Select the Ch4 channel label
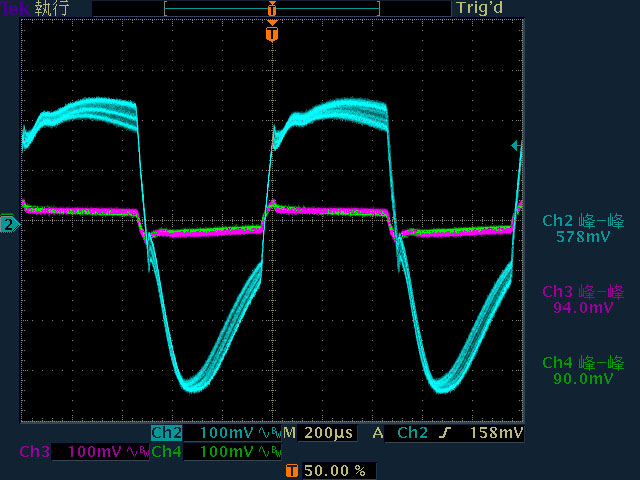Screen dimensions: 640x480 pos(167,451)
